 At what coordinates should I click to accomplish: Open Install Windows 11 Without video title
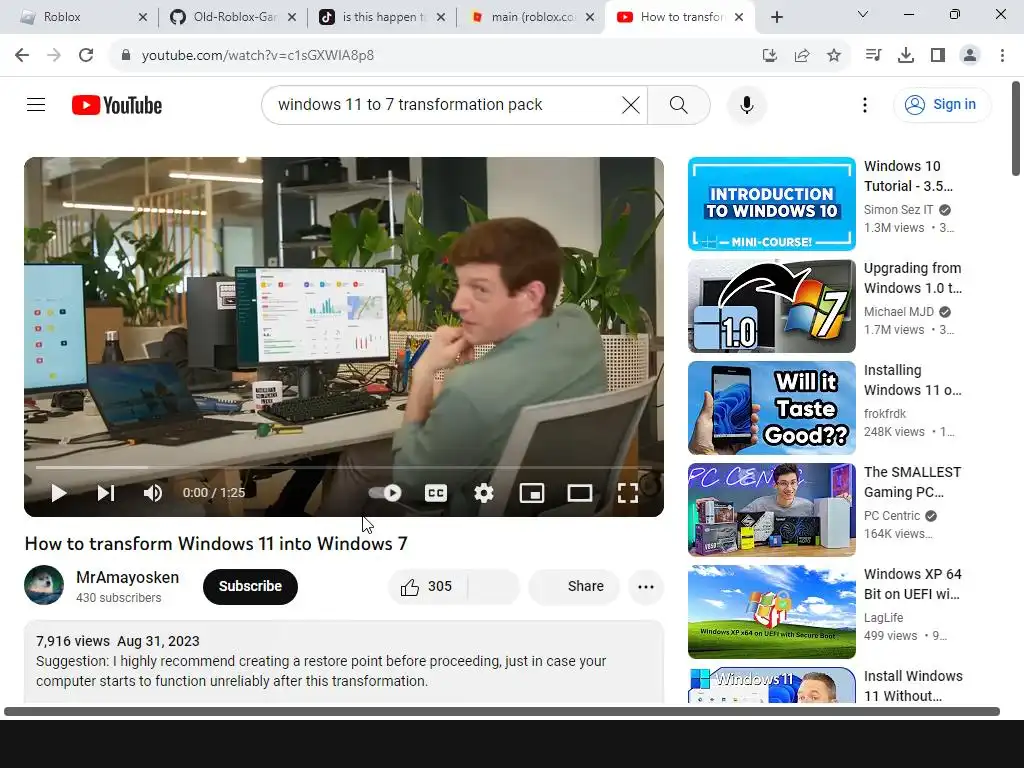913,686
